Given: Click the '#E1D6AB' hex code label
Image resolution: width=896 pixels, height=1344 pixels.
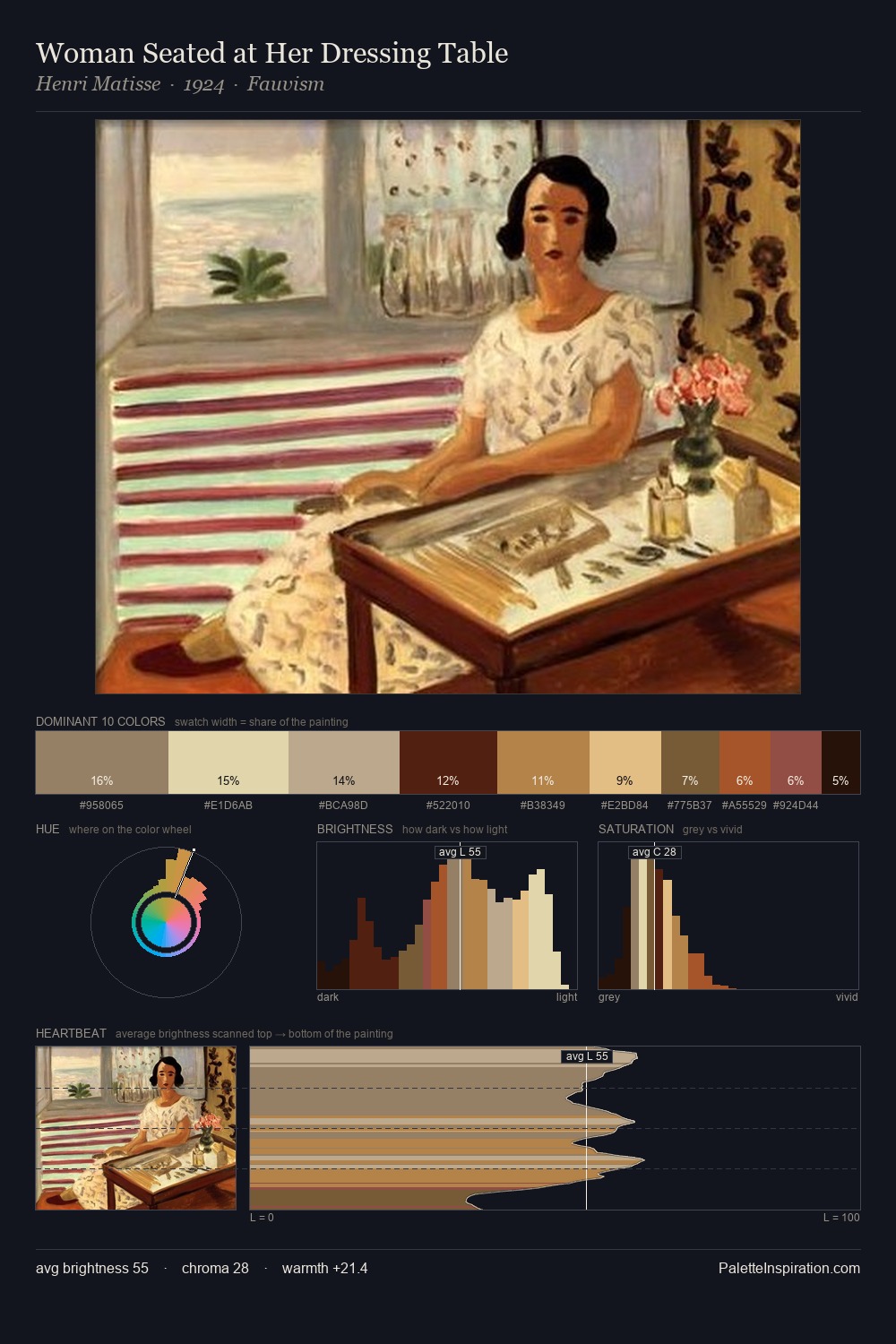Looking at the screenshot, I should (228, 805).
